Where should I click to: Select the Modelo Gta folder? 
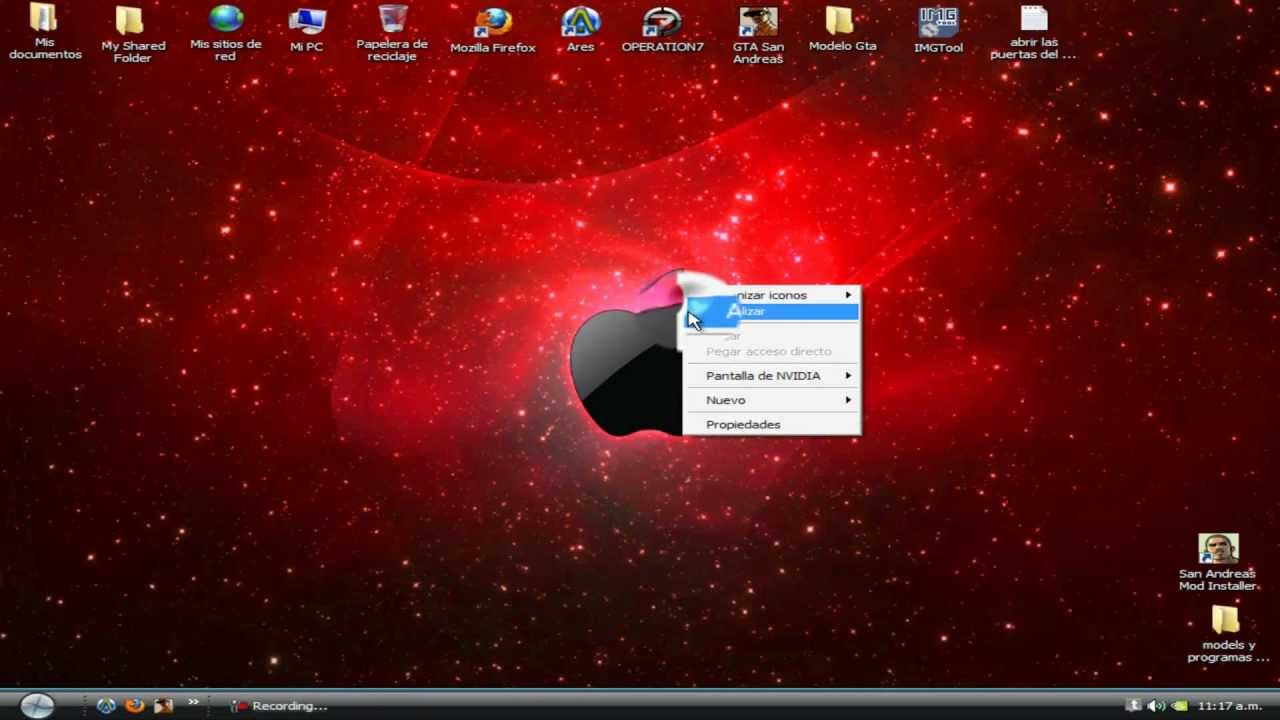click(842, 30)
